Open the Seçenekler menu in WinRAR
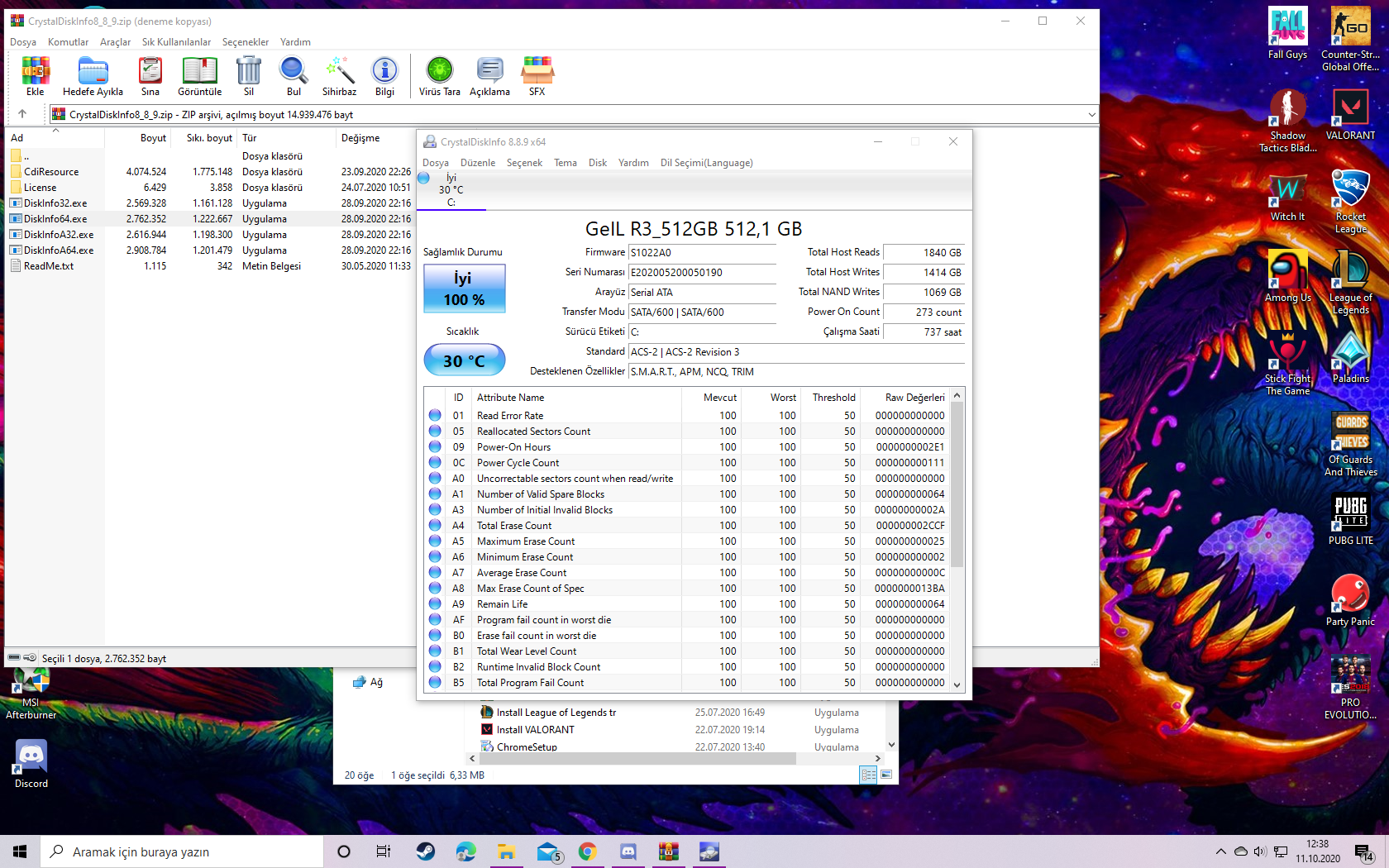1389x868 pixels. [246, 42]
